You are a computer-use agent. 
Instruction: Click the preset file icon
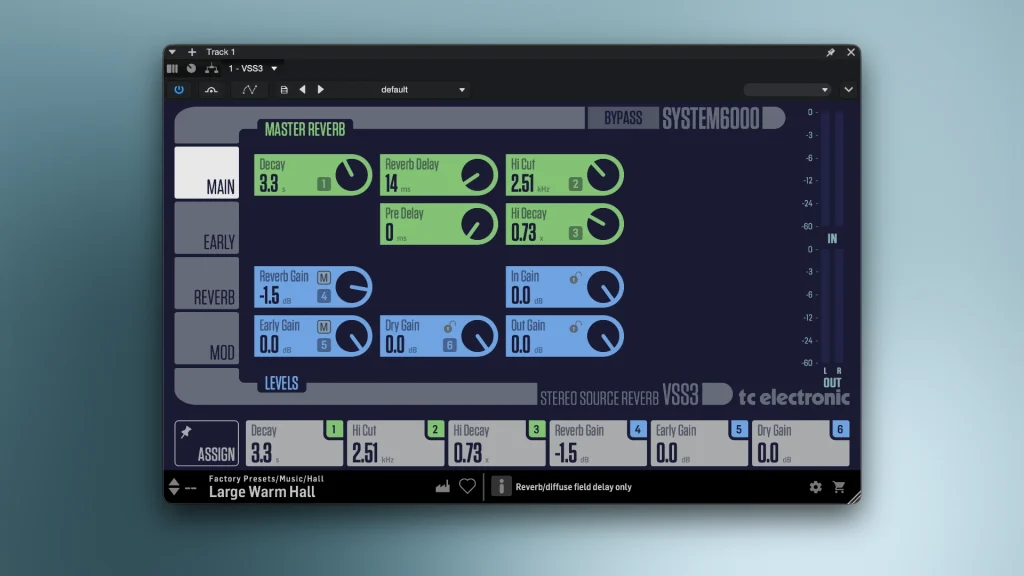click(x=284, y=89)
